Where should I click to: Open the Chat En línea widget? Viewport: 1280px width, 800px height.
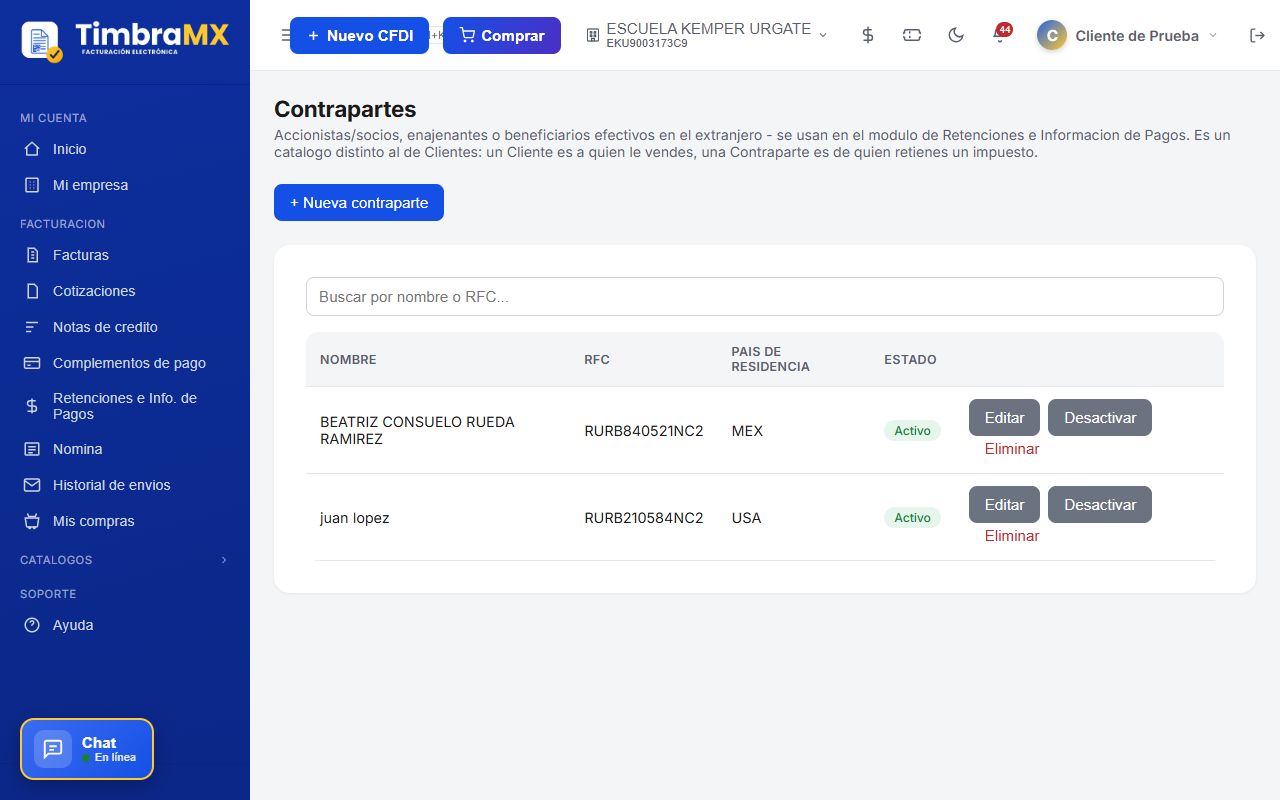(87, 749)
